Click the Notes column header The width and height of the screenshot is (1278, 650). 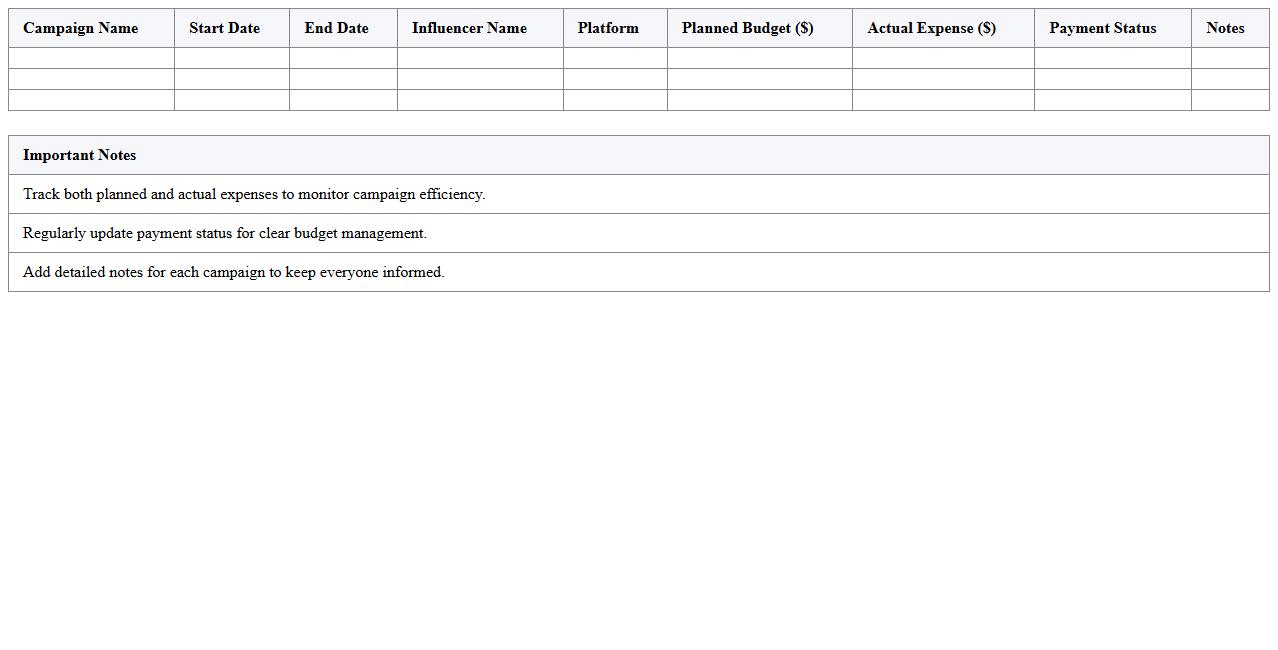pos(1225,28)
